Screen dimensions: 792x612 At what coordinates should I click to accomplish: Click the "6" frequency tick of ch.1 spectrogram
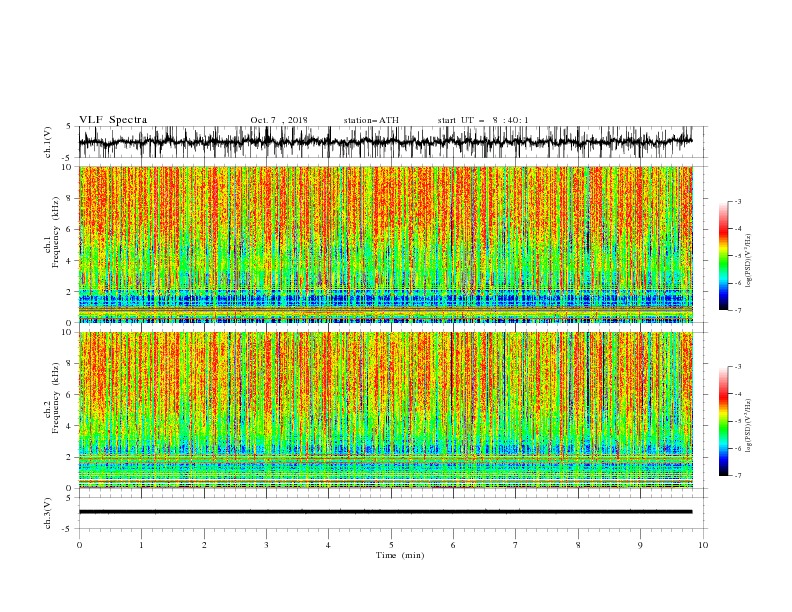70,230
